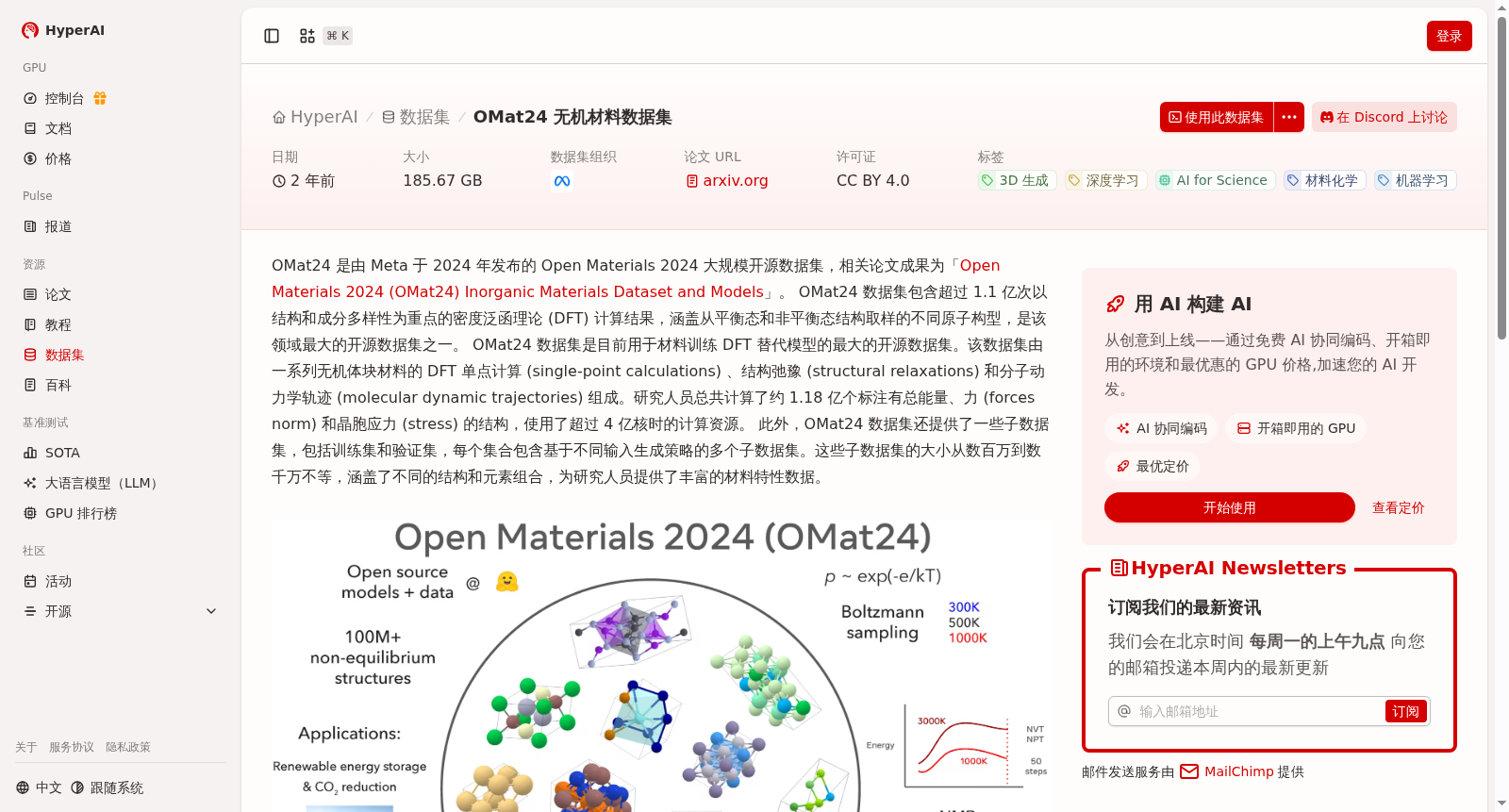Open 关于 footer link

tap(26, 747)
